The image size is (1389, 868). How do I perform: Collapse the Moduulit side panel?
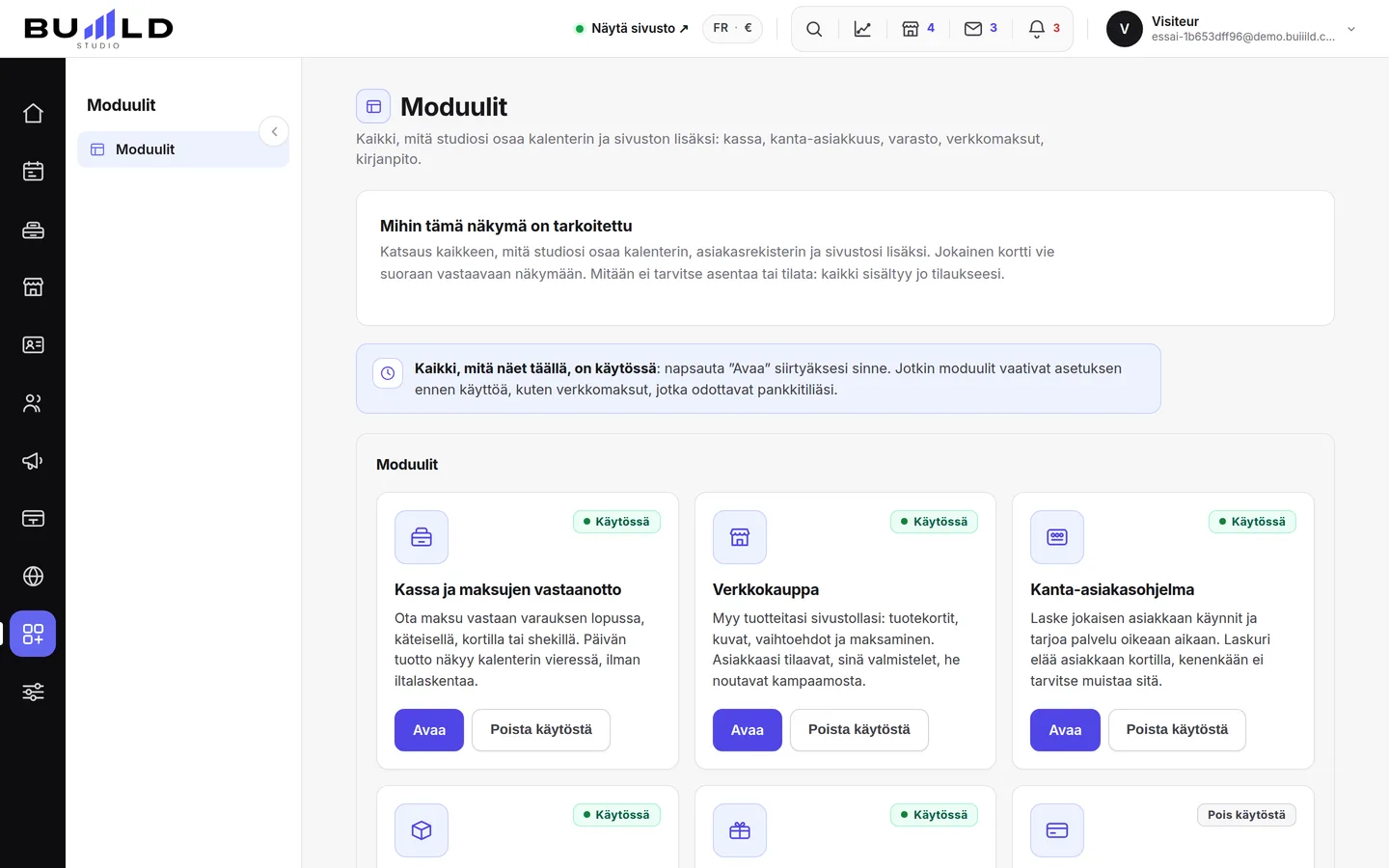click(x=274, y=131)
